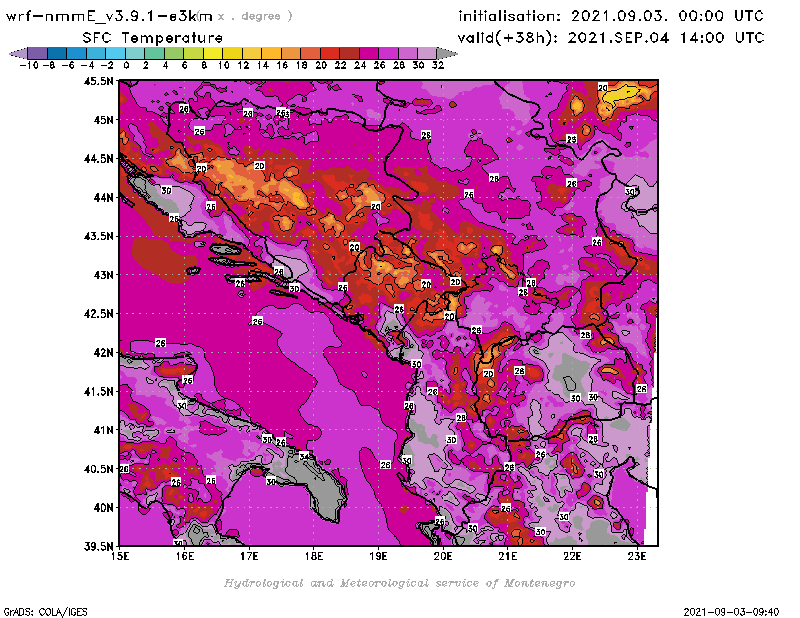
Task: Click the '39.5N' latitude axis label
Action: point(98,546)
